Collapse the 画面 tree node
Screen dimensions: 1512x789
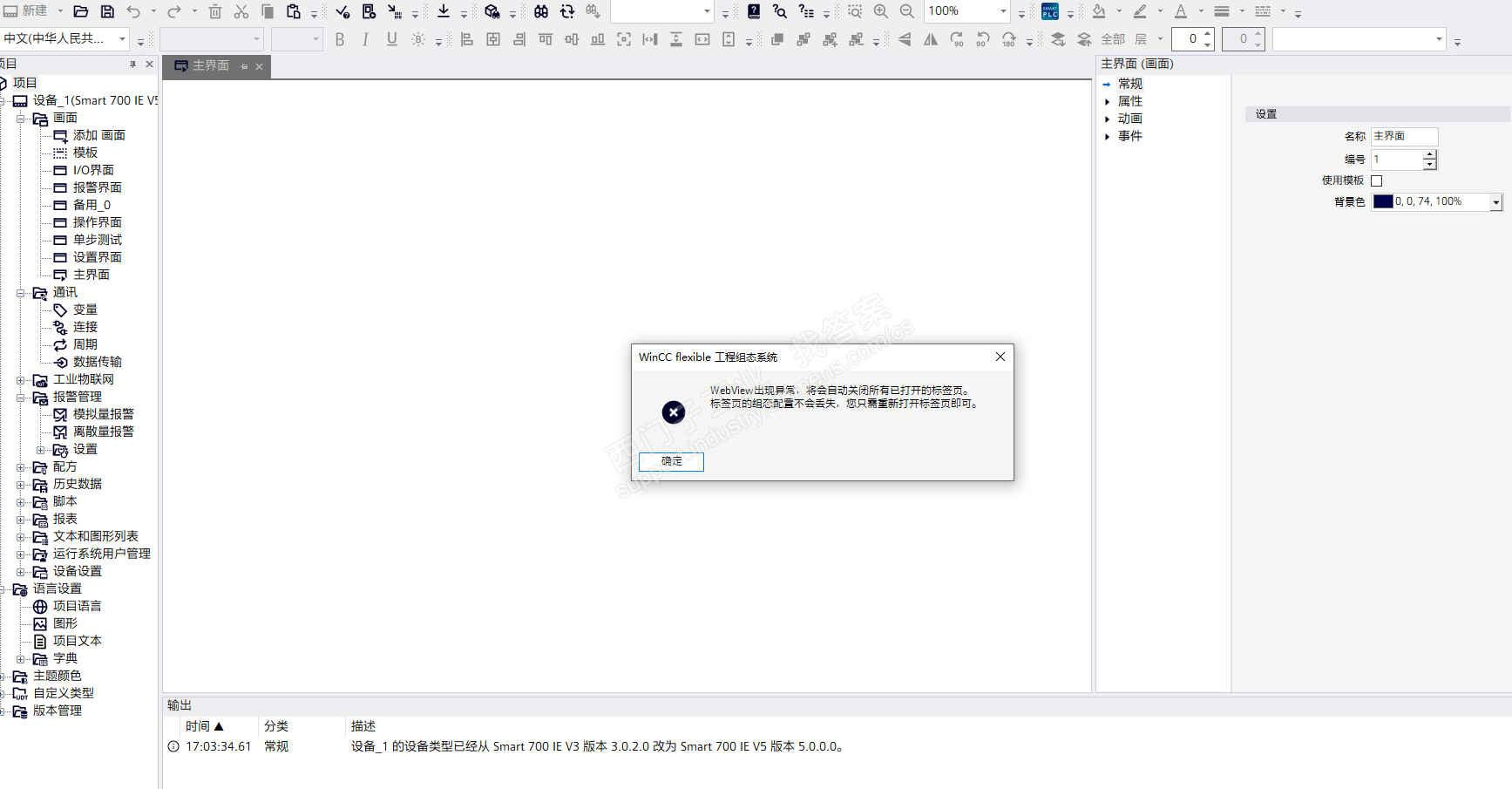pos(21,119)
